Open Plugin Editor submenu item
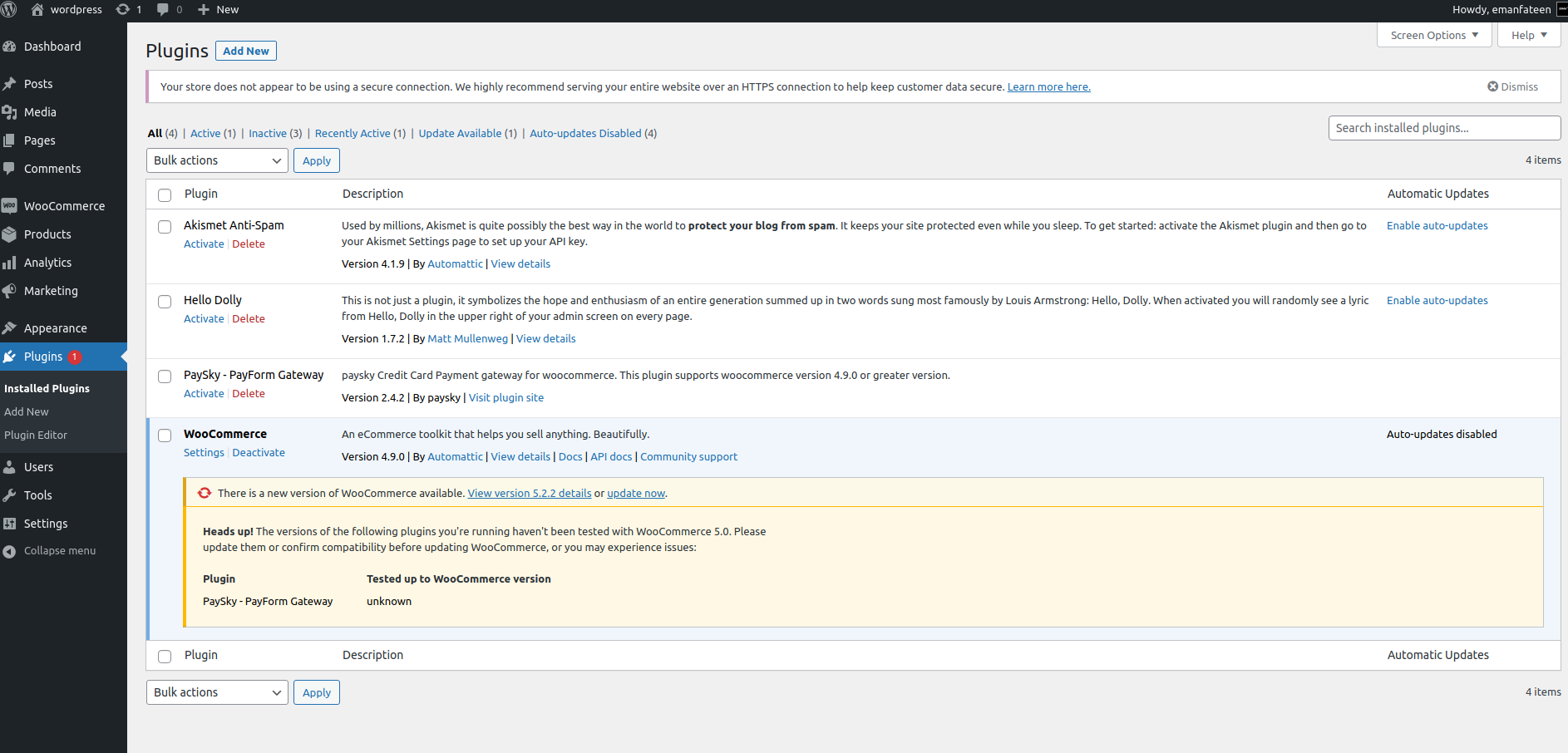Screen dimensions: 1568x753 [36, 435]
